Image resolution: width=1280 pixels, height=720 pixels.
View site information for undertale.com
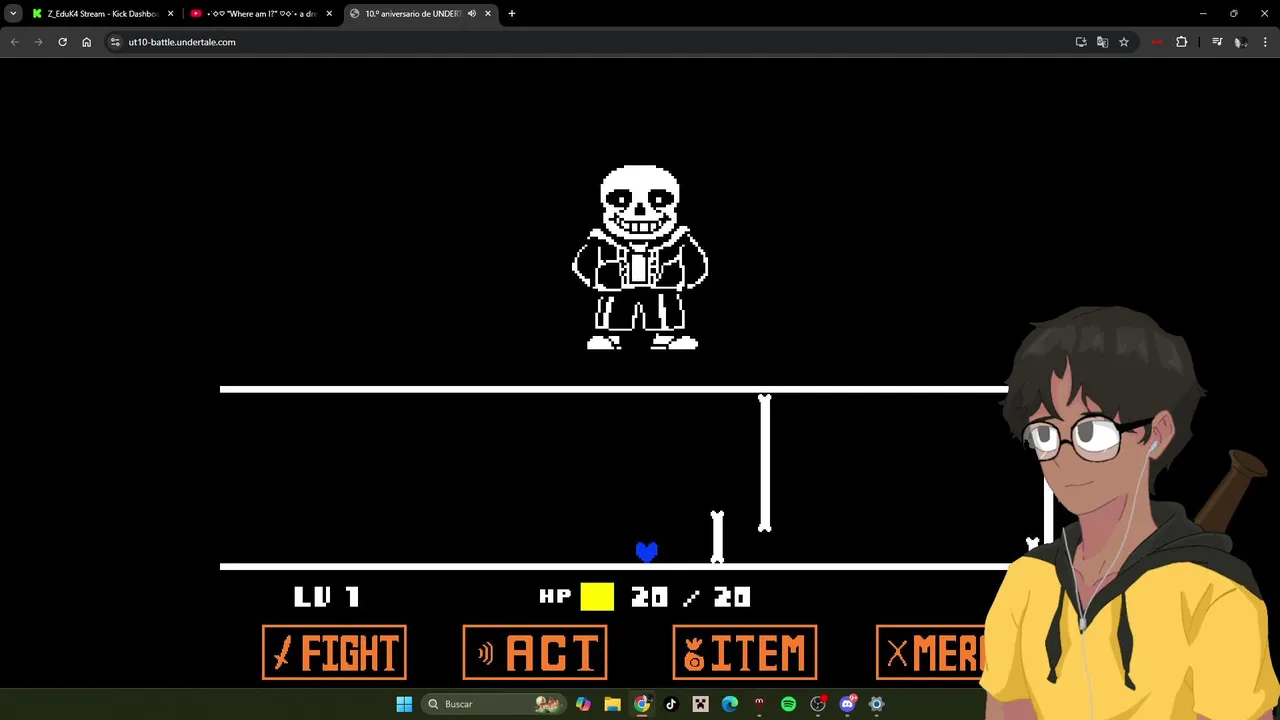coord(115,42)
